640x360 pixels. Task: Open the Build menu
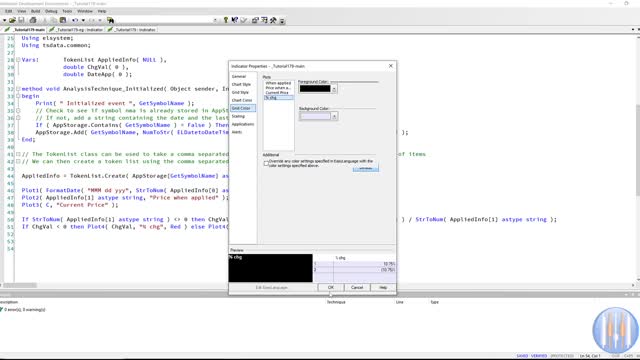coord(36,11)
